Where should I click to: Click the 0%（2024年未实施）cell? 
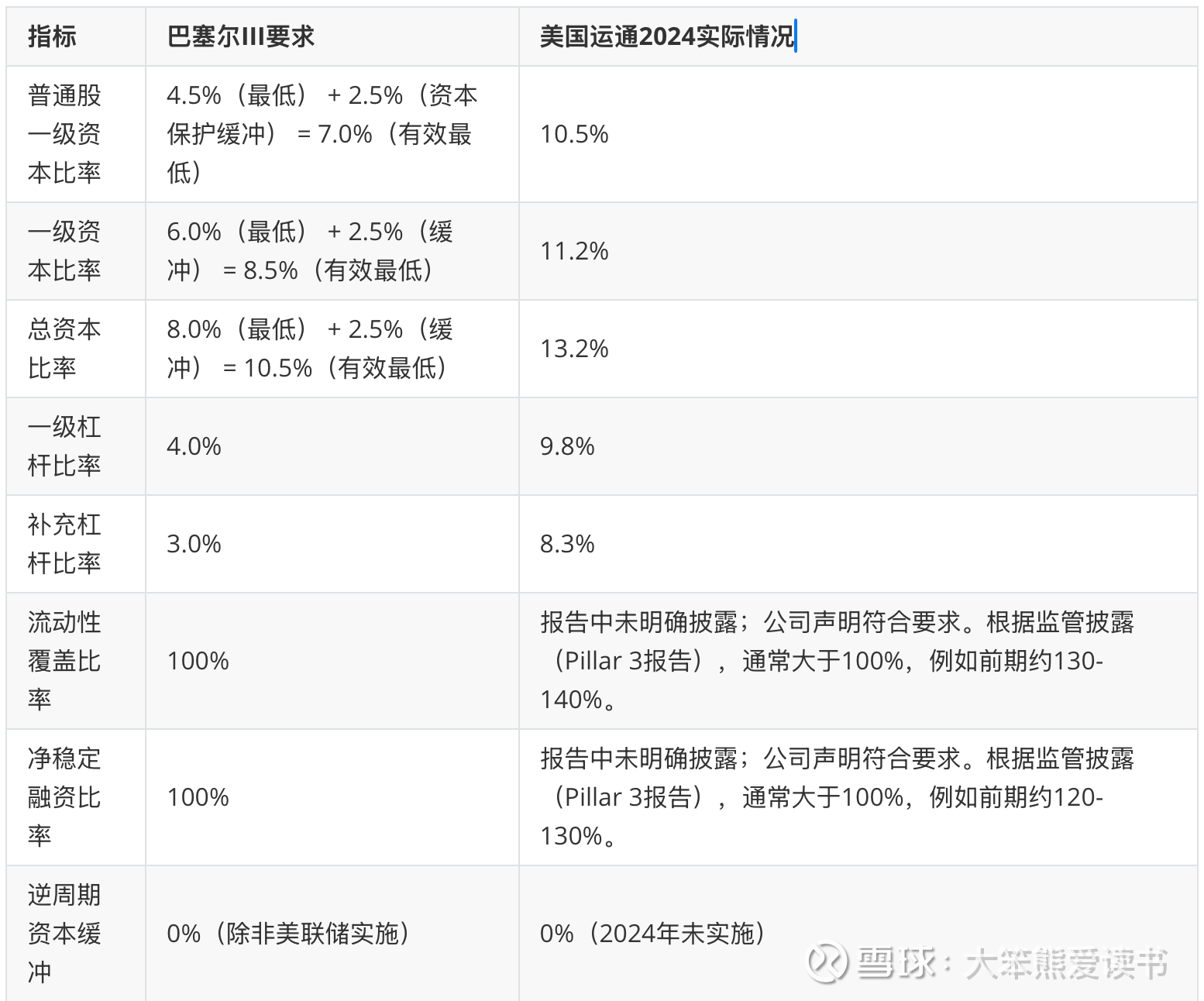point(652,934)
